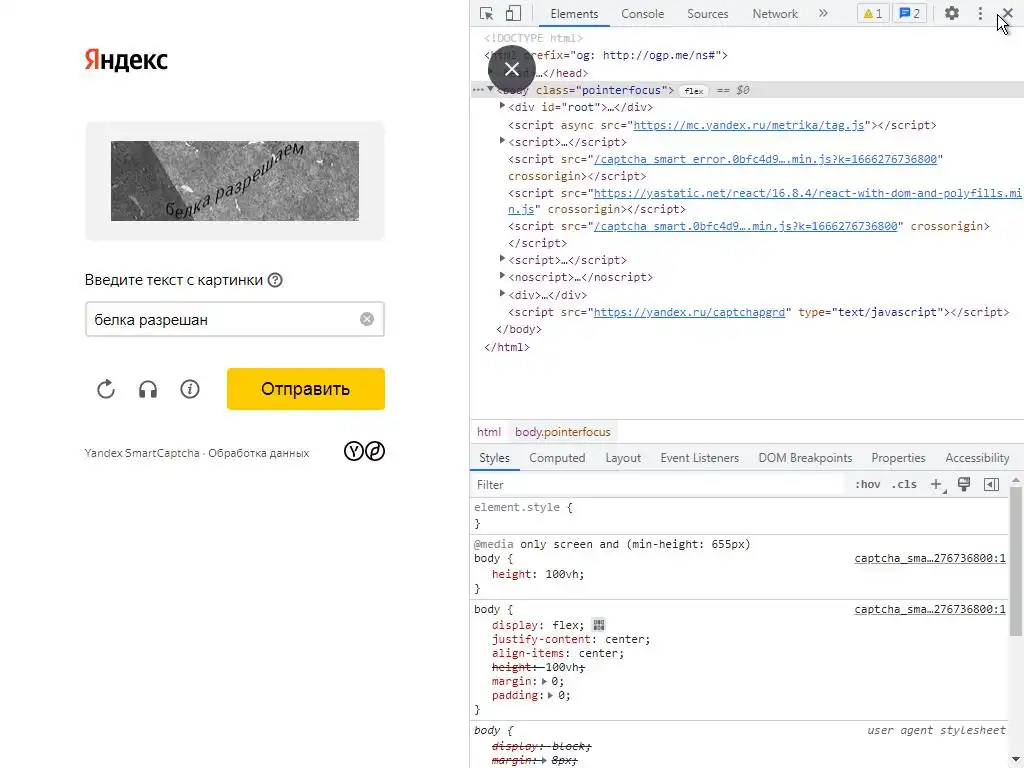
Task: Click the Yandex logo
Action: click(126, 60)
